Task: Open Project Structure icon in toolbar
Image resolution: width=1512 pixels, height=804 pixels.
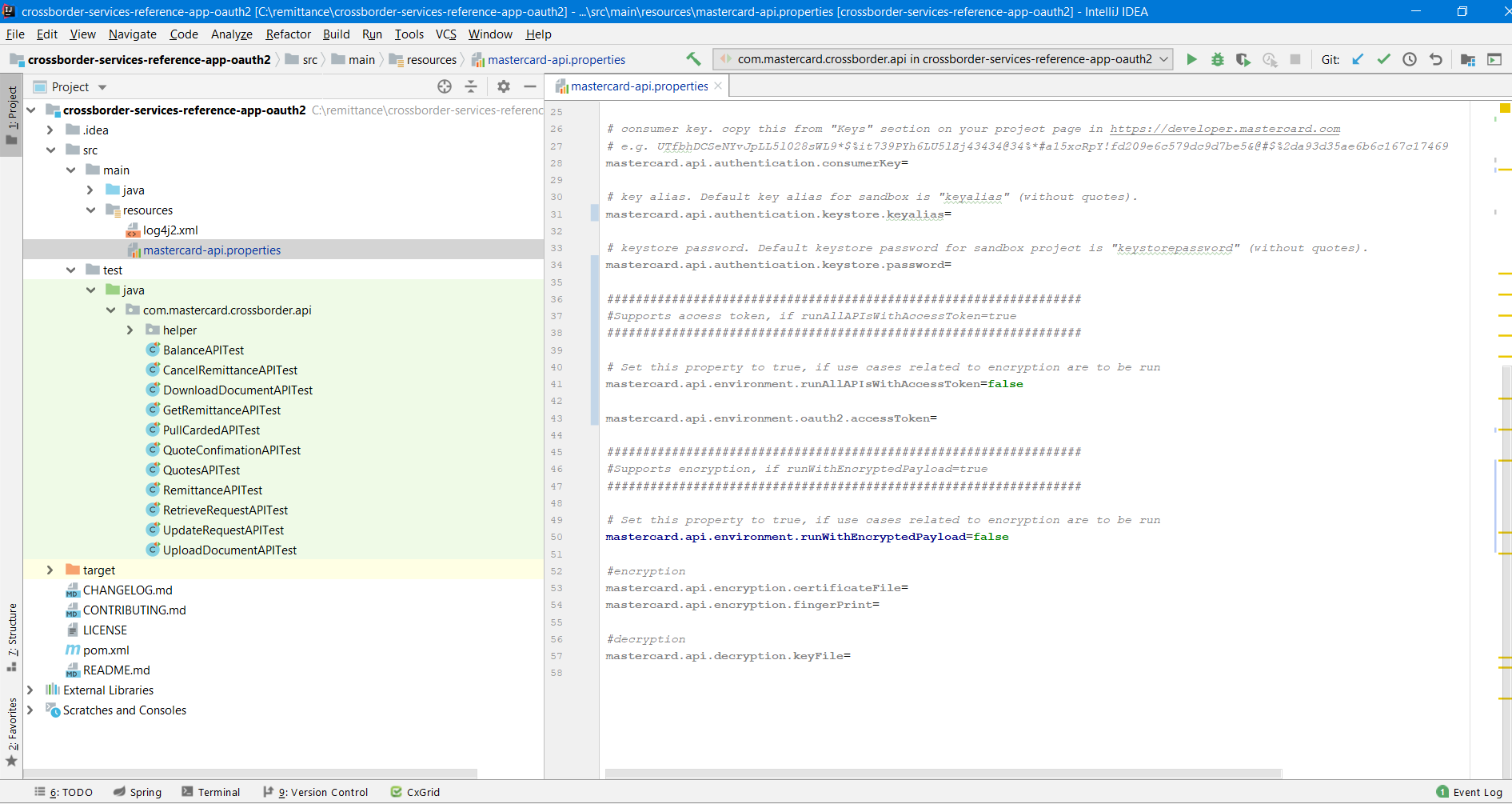Action: pyautogui.click(x=1468, y=59)
